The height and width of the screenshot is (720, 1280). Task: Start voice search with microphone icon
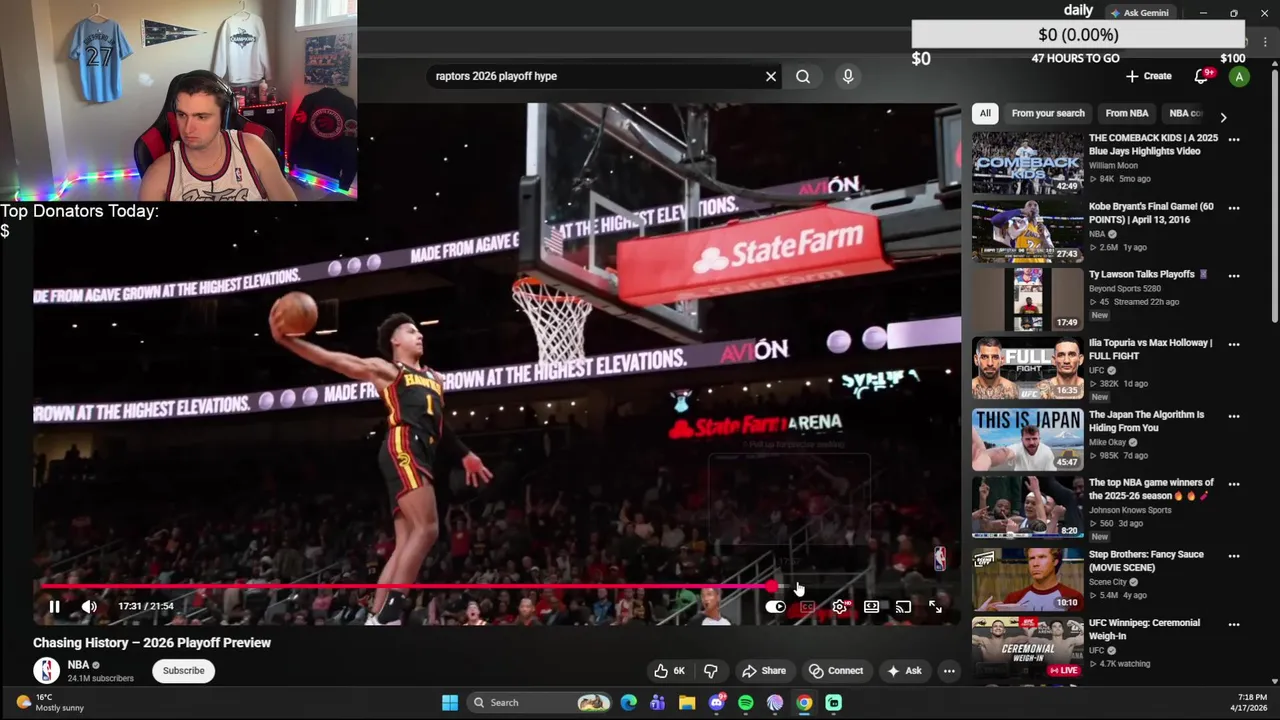coord(848,76)
